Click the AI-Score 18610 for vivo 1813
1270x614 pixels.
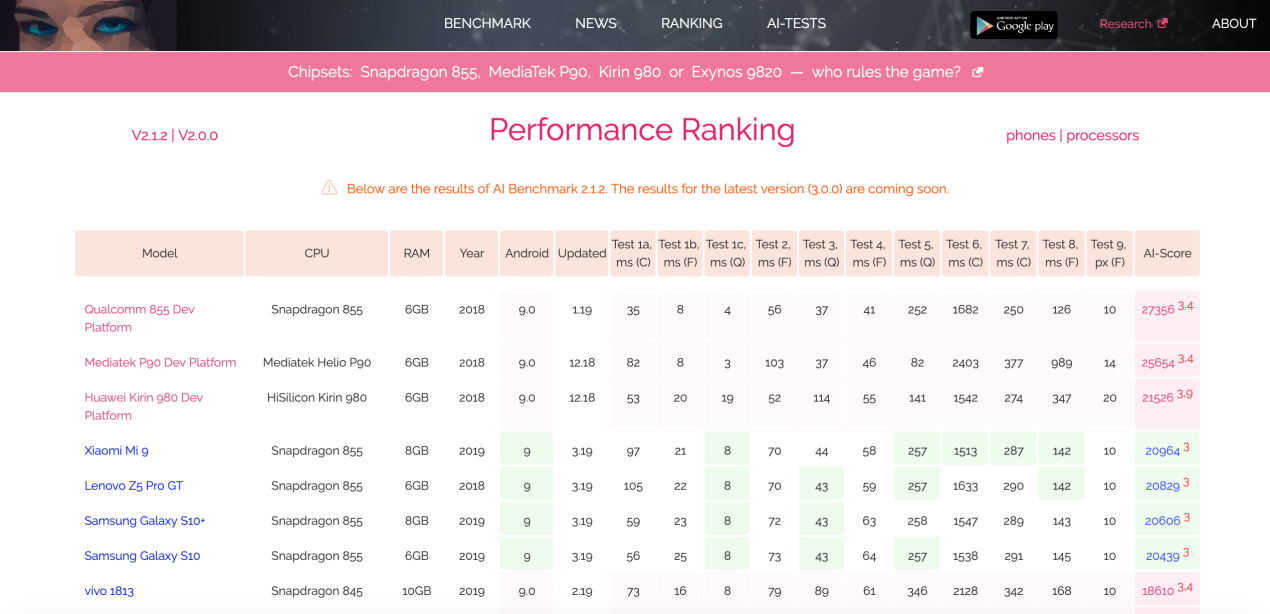(1158, 591)
